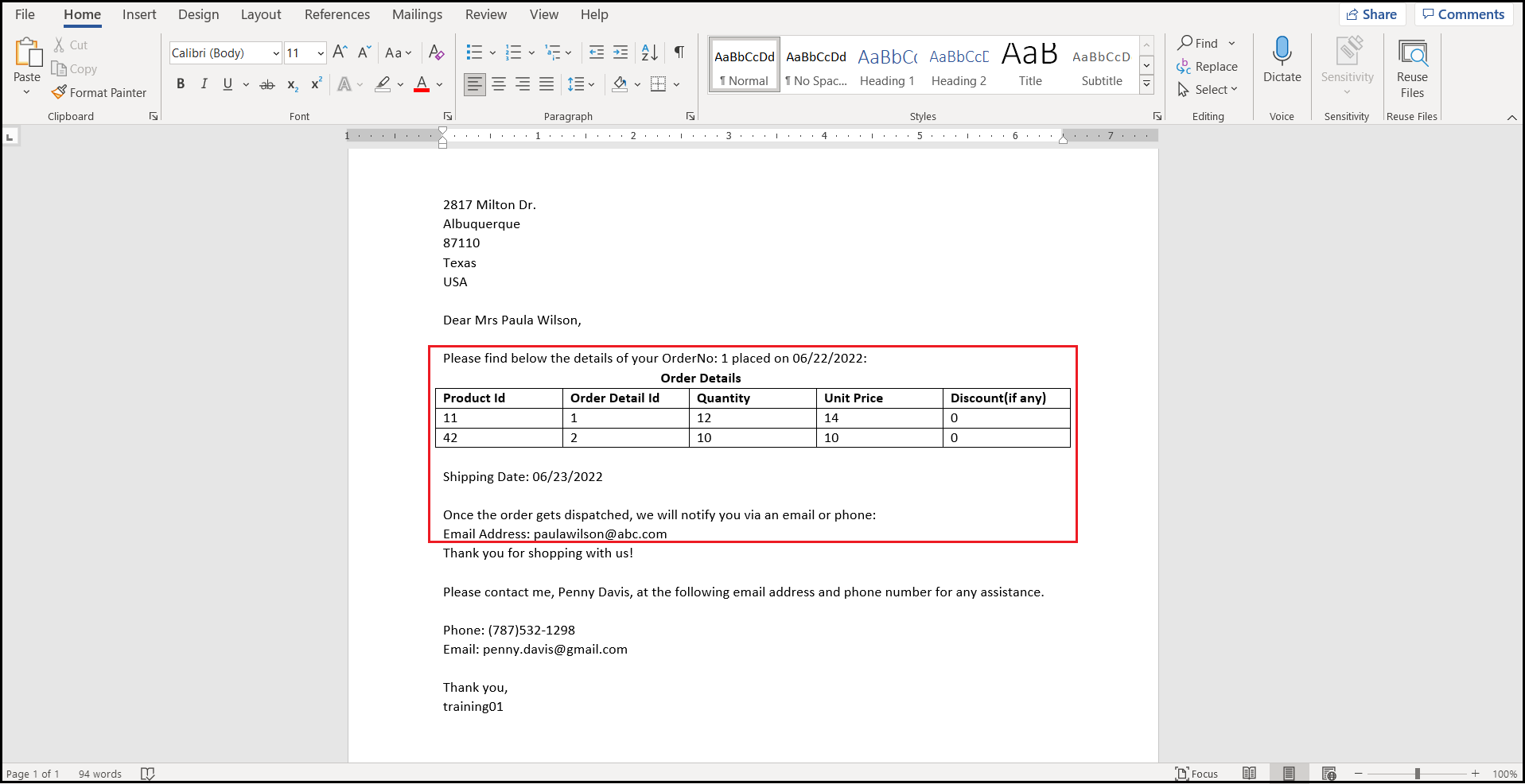Open the Reuse Files tool
Image resolution: width=1525 pixels, height=784 pixels.
click(1411, 68)
